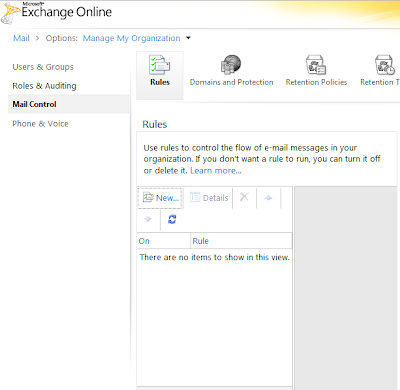
Task: Select Users & Groups in sidebar
Action: point(43,67)
